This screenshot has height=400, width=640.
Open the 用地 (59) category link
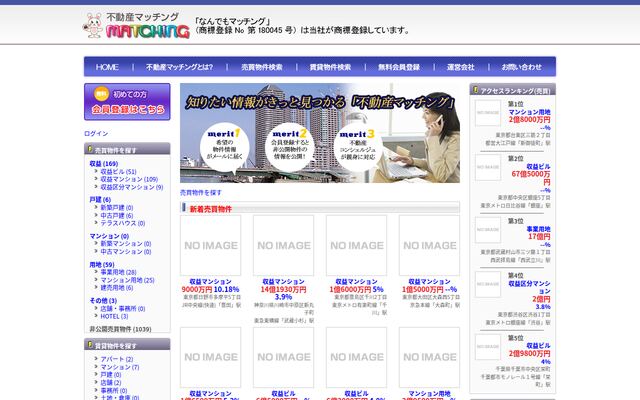[x=102, y=264]
